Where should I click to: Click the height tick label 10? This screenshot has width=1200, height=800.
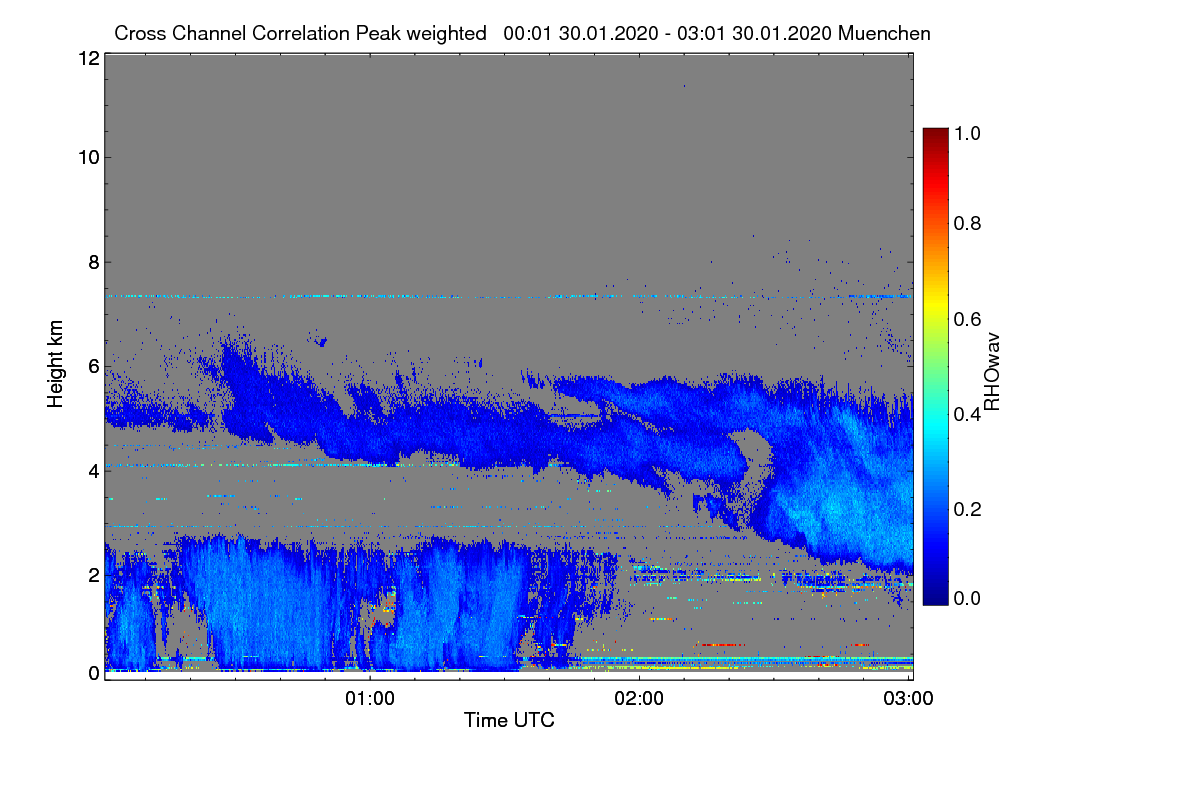87,157
